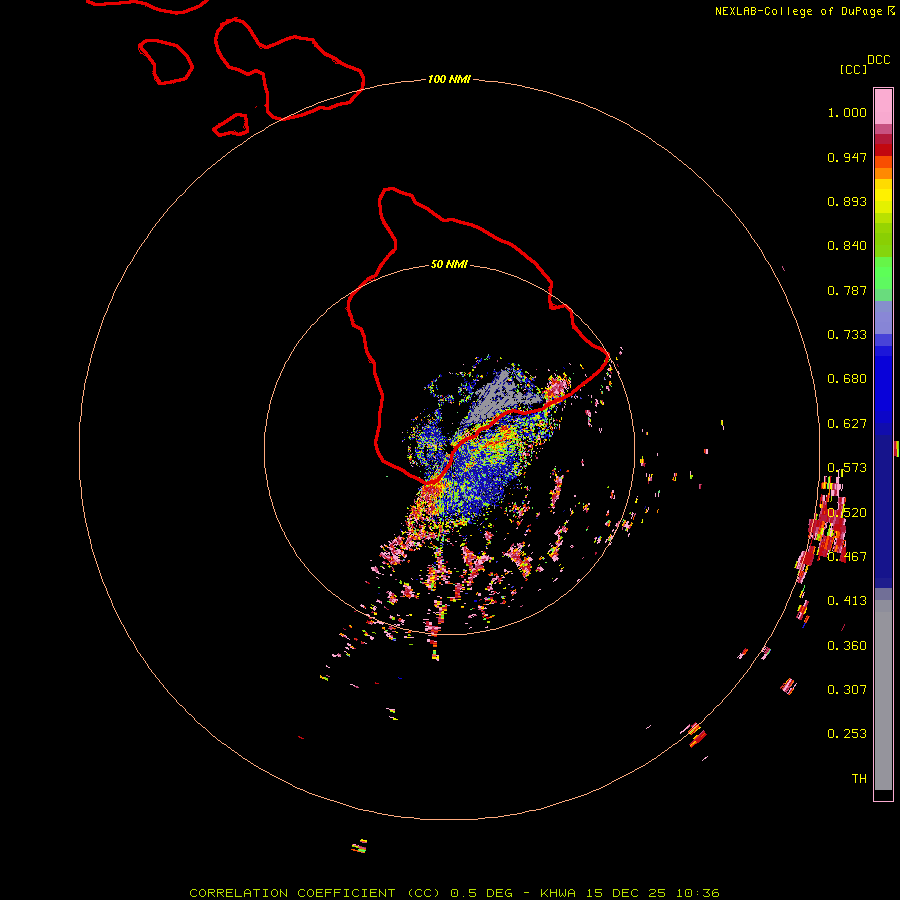Click the echo cluster at the bottom edge
The height and width of the screenshot is (900, 900).
coord(359,846)
